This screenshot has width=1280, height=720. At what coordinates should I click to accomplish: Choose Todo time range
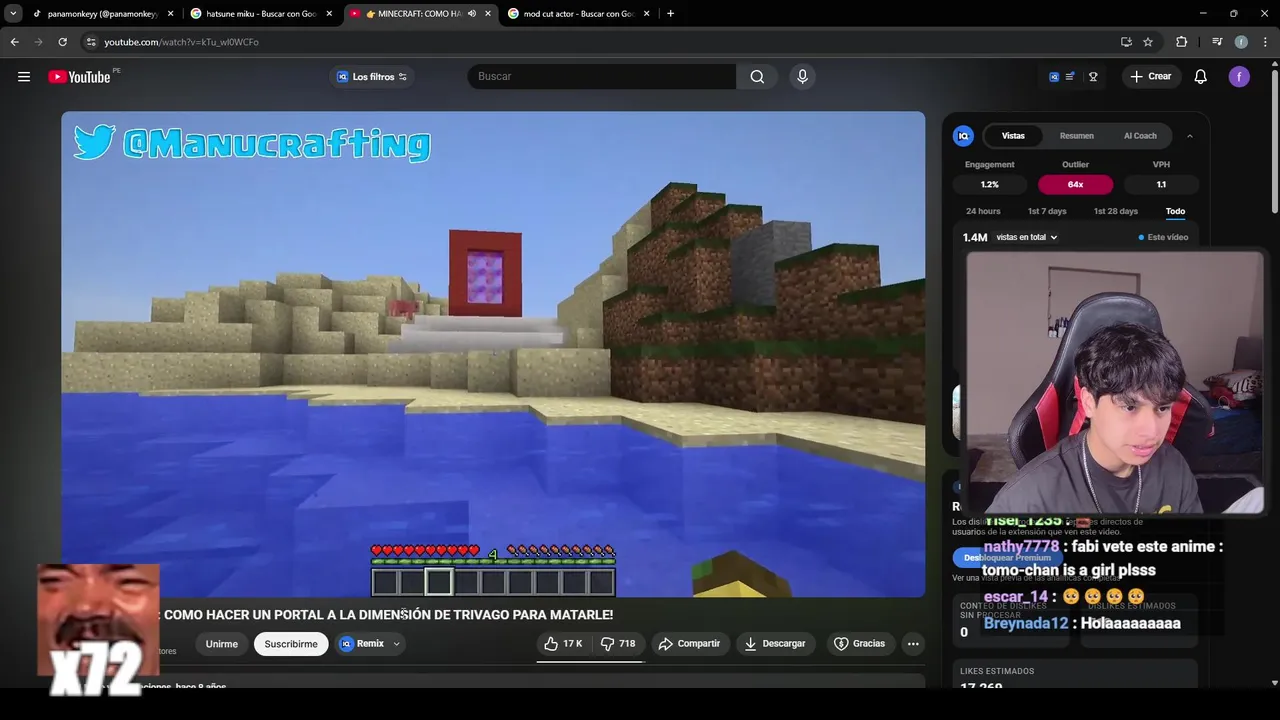1175,211
